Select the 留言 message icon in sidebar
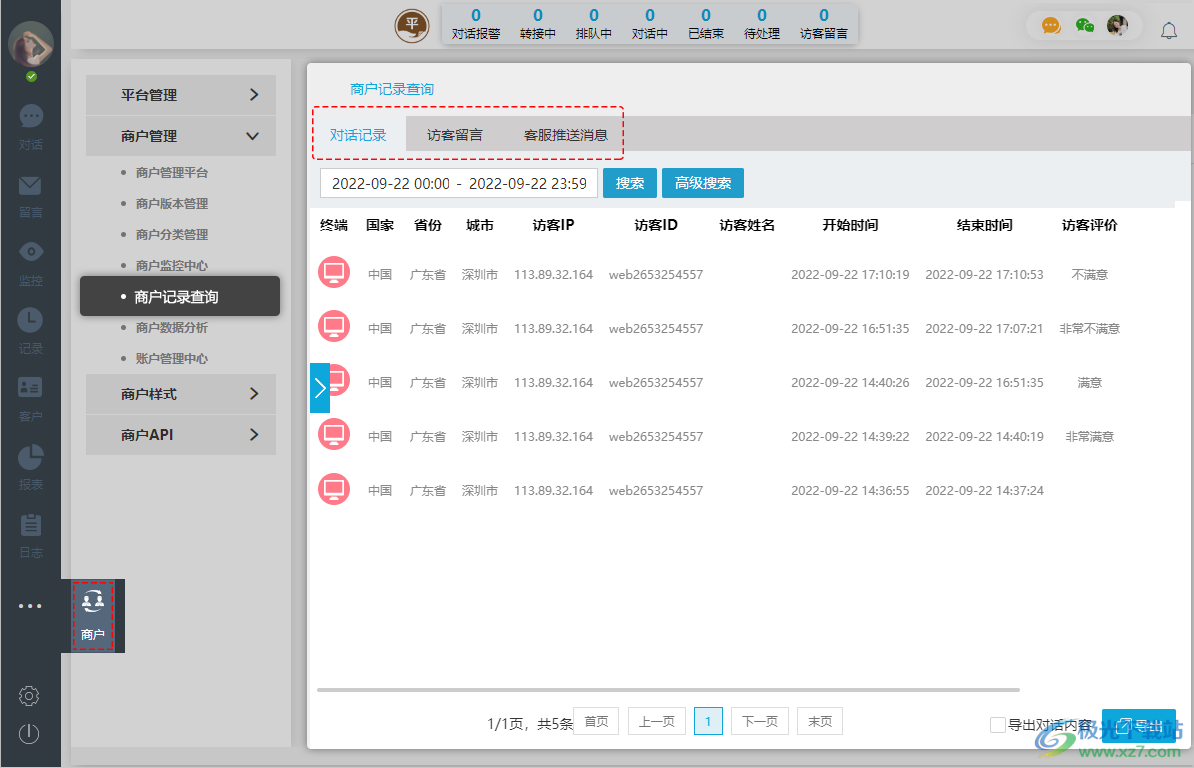 click(31, 185)
